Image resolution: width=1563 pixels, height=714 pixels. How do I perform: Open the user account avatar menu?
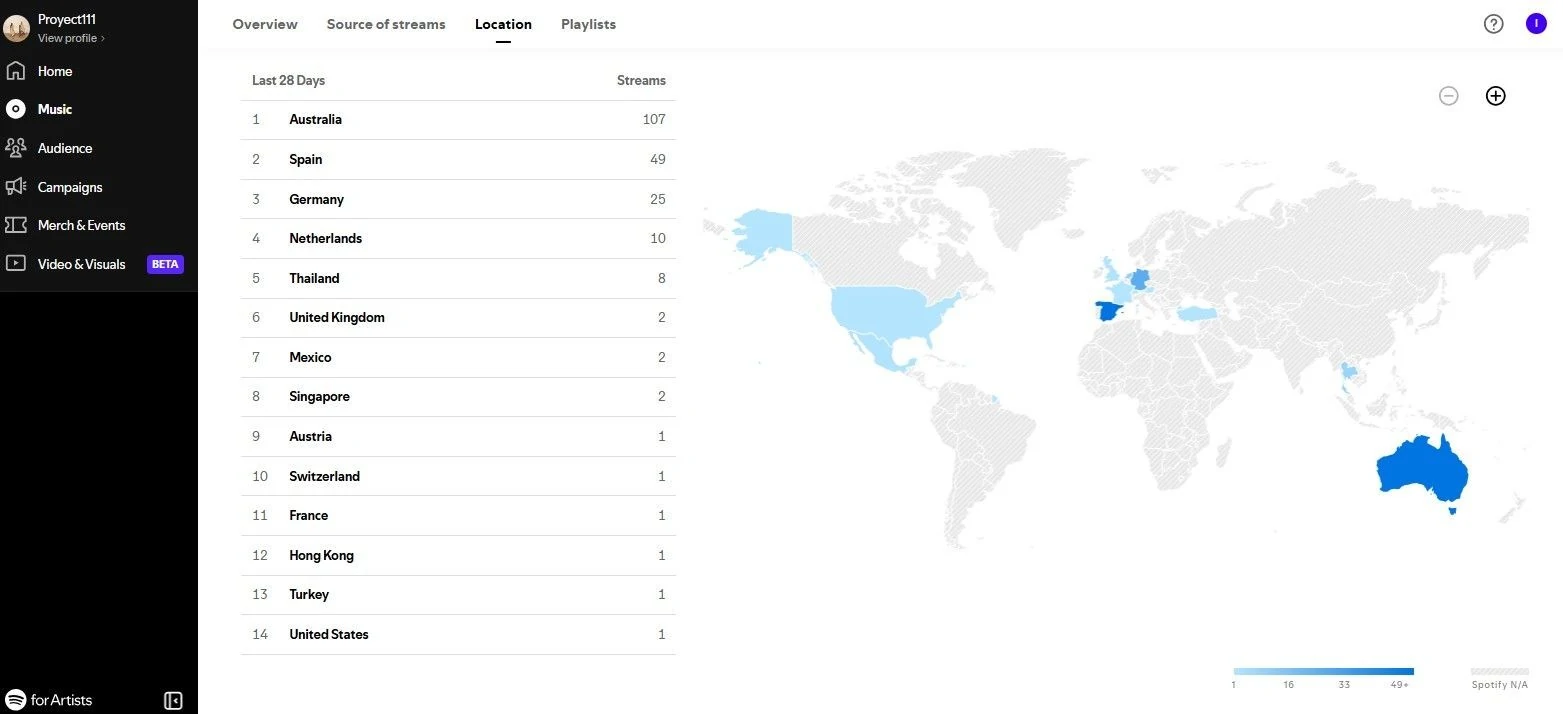(1536, 24)
